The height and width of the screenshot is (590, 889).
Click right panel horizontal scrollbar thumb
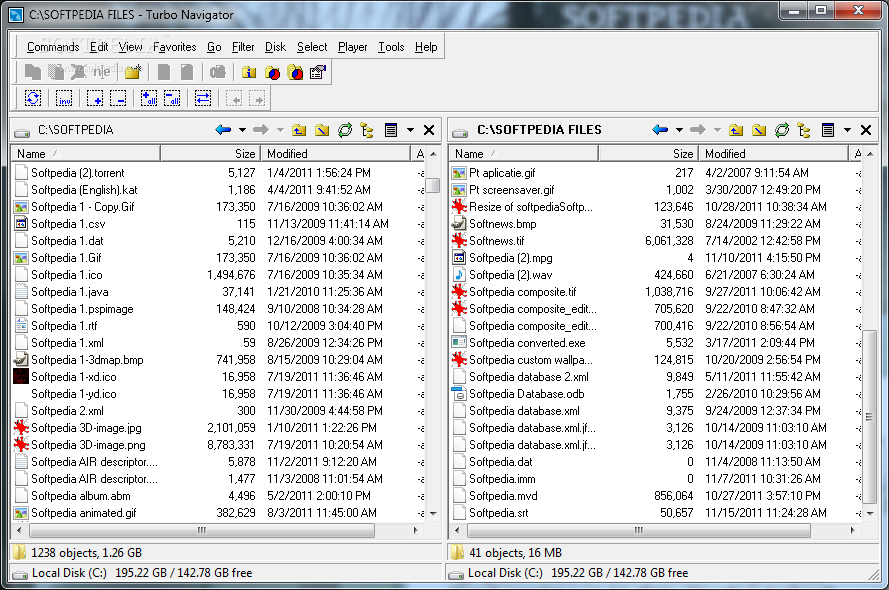click(x=639, y=530)
